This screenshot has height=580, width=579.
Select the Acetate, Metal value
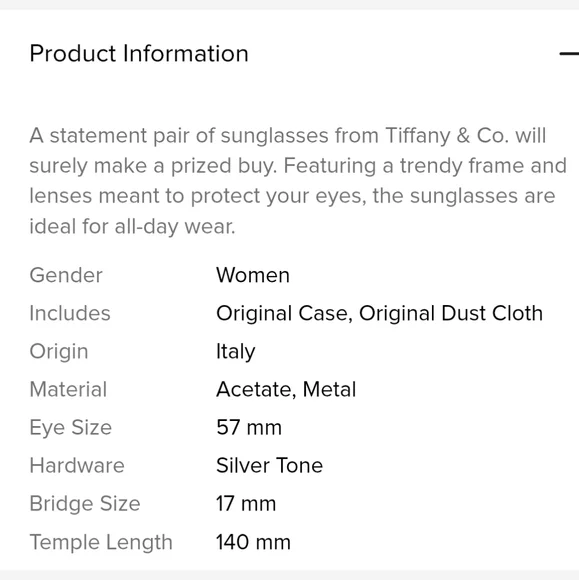(x=286, y=390)
